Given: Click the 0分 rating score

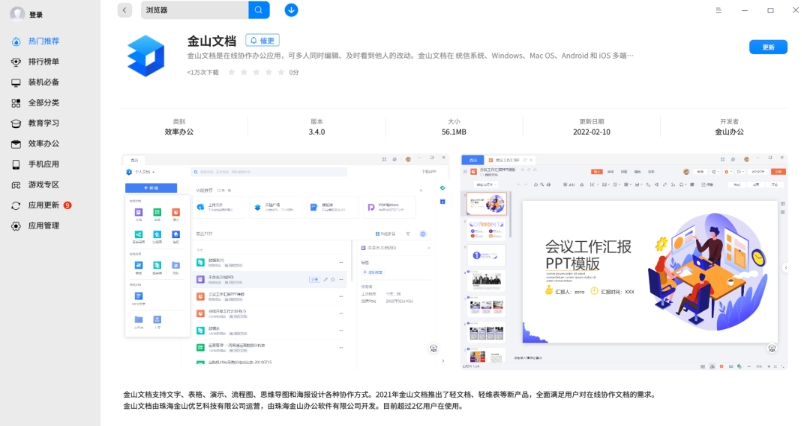Looking at the screenshot, I should click(294, 73).
